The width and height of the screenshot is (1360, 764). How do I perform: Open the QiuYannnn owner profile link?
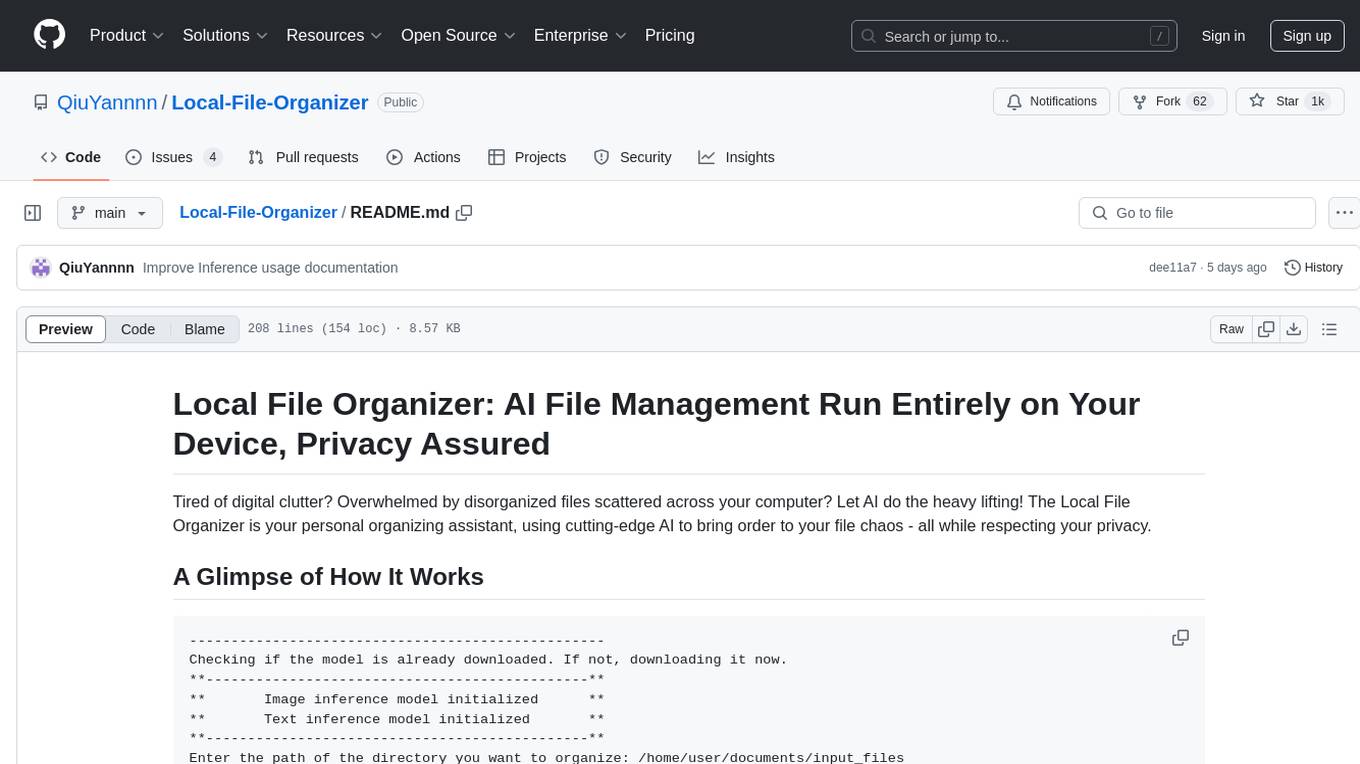point(107,102)
